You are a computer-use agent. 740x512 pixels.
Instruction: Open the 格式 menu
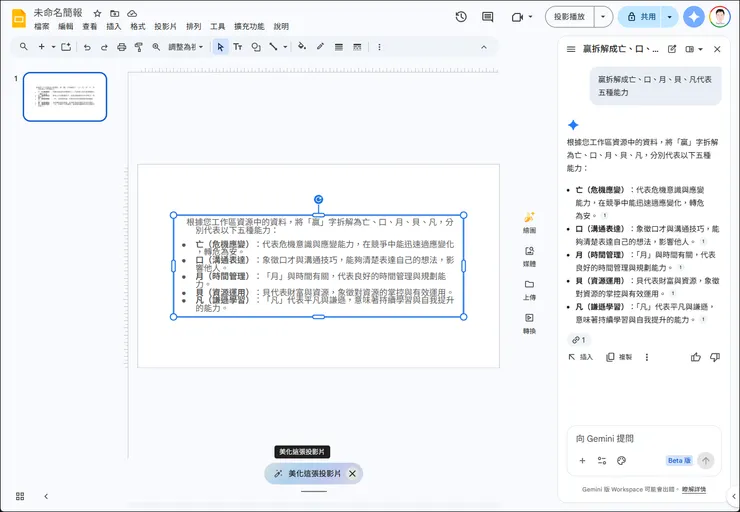[138, 27]
